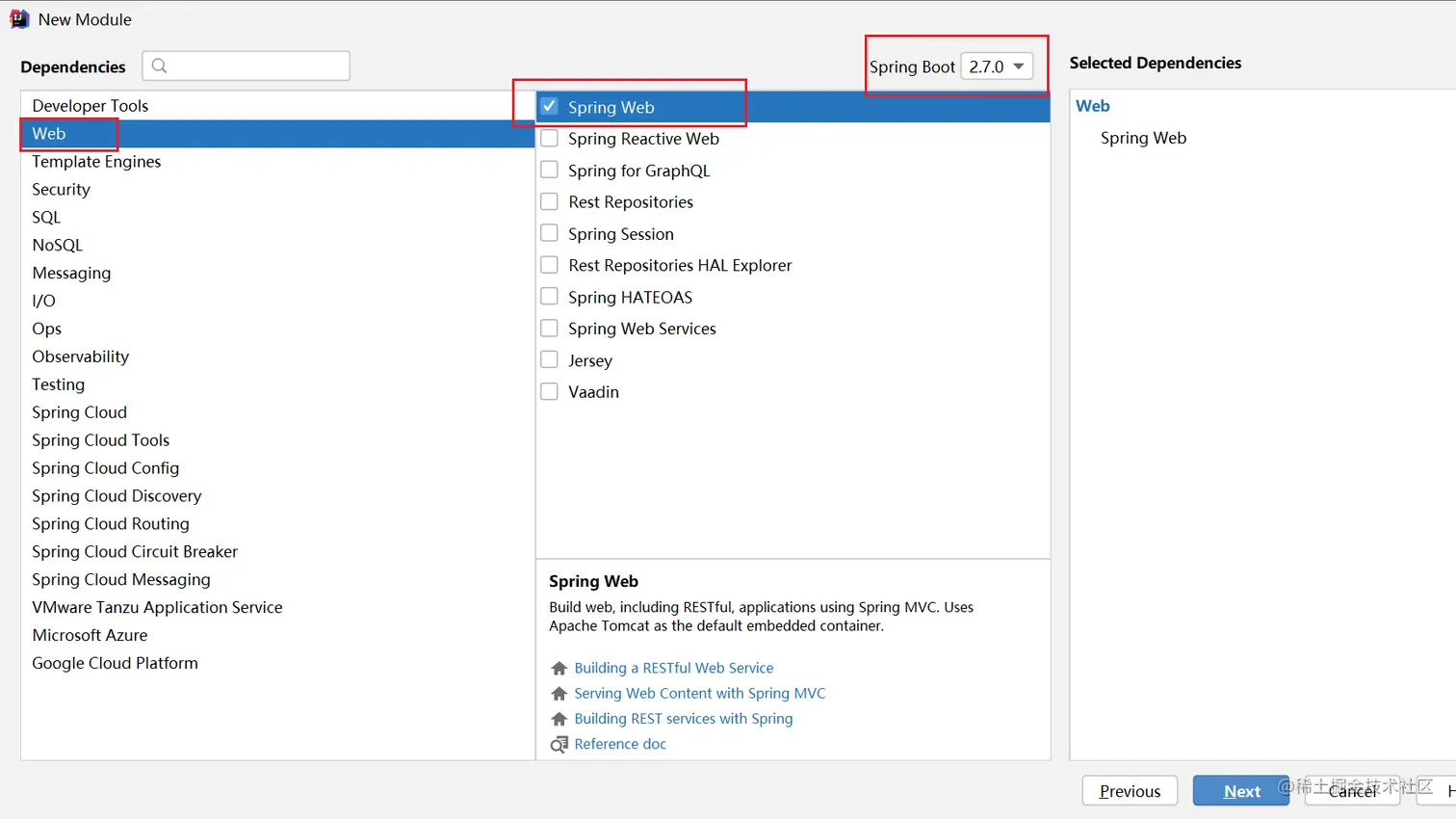Focus the Dependencies search field

click(x=246, y=66)
